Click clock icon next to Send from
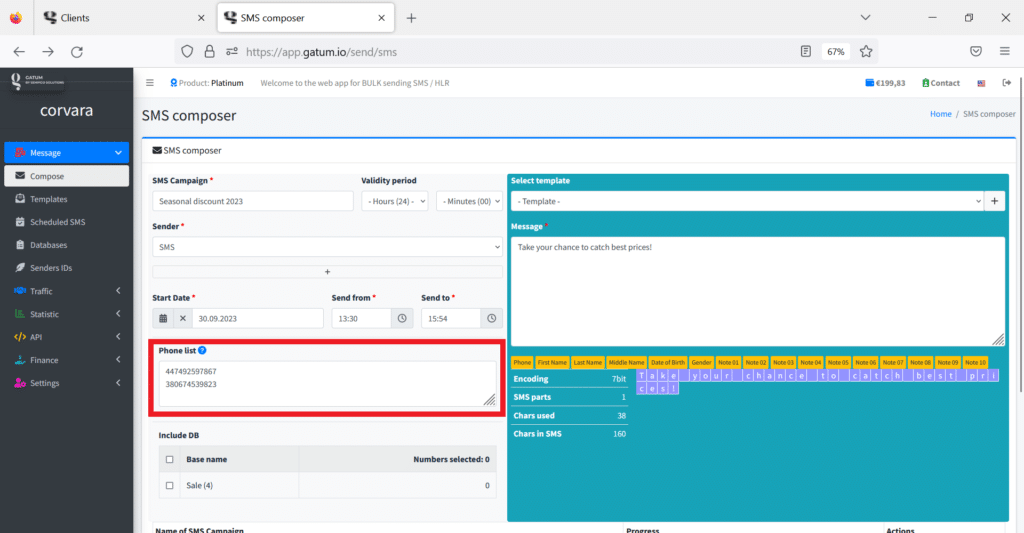 (402, 318)
